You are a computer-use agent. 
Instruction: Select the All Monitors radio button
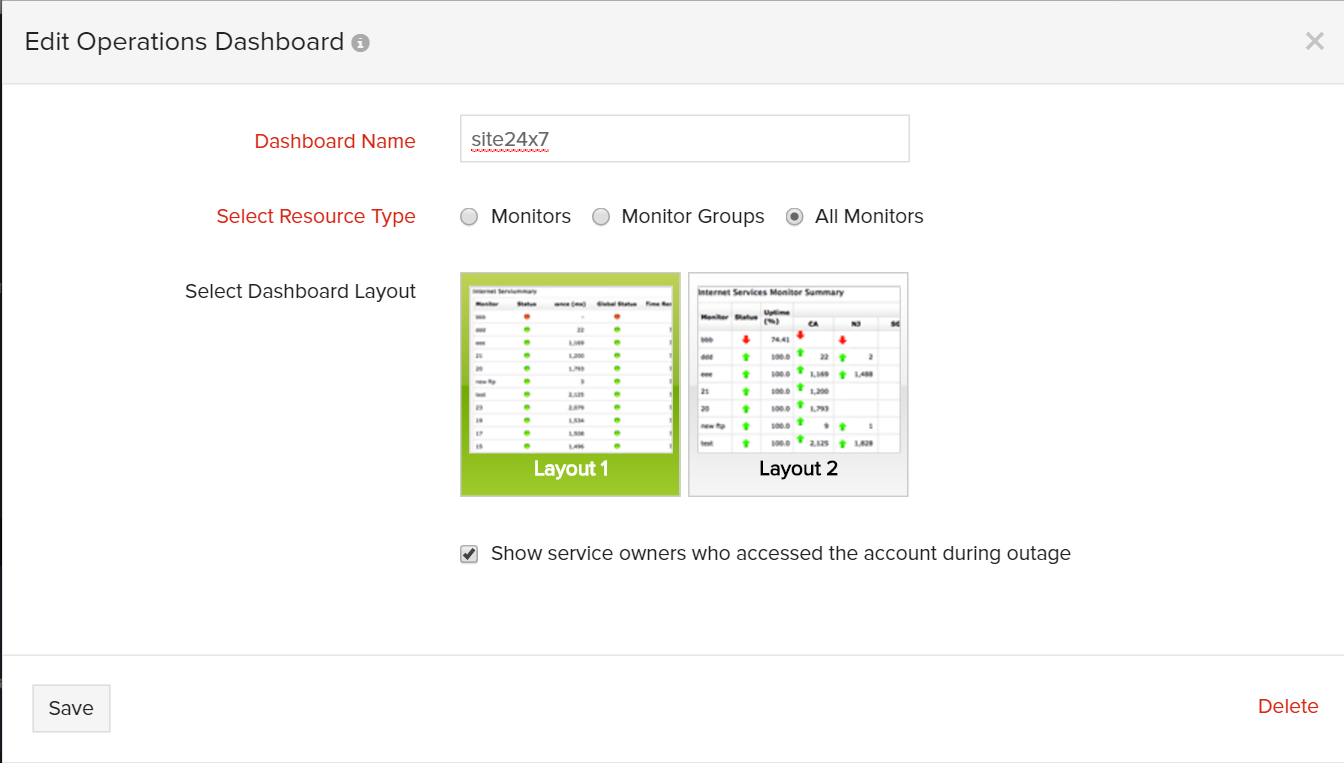[794, 217]
